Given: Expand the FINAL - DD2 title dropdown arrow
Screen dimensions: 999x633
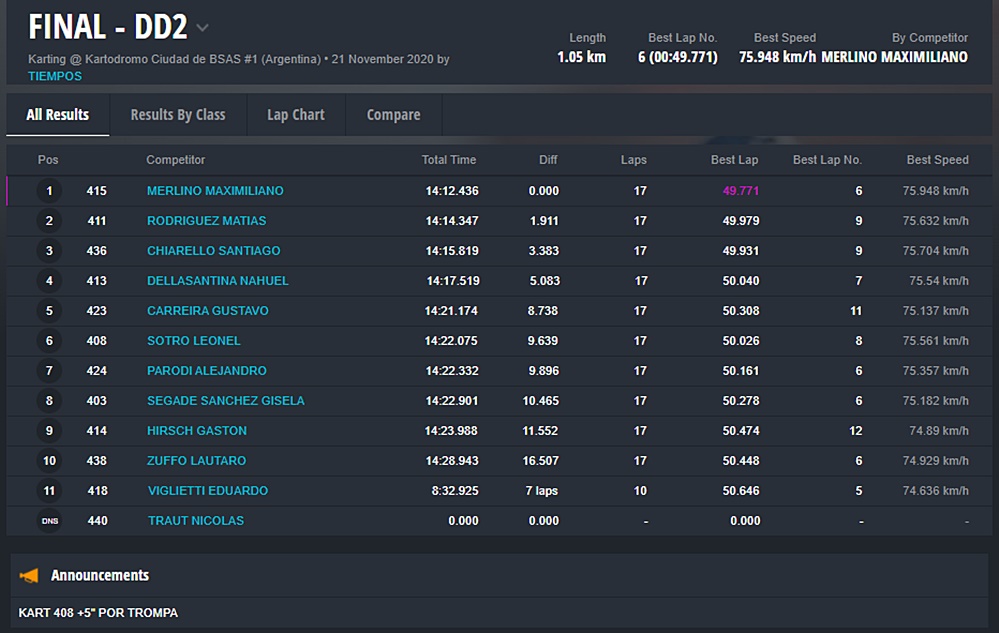Looking at the screenshot, I should [202, 28].
